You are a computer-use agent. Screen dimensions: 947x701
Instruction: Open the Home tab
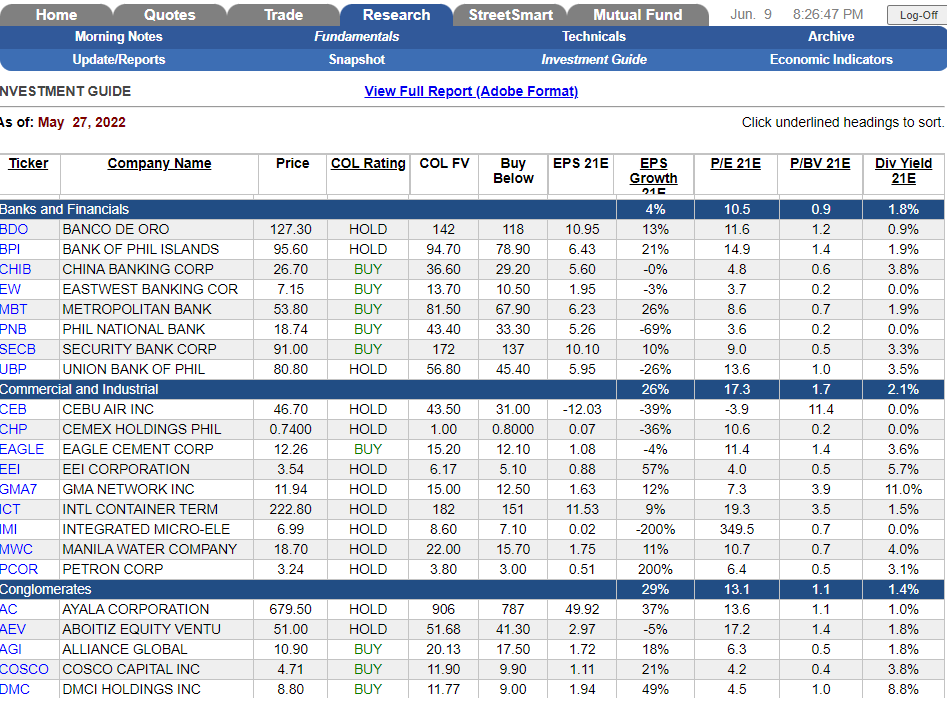click(x=56, y=14)
